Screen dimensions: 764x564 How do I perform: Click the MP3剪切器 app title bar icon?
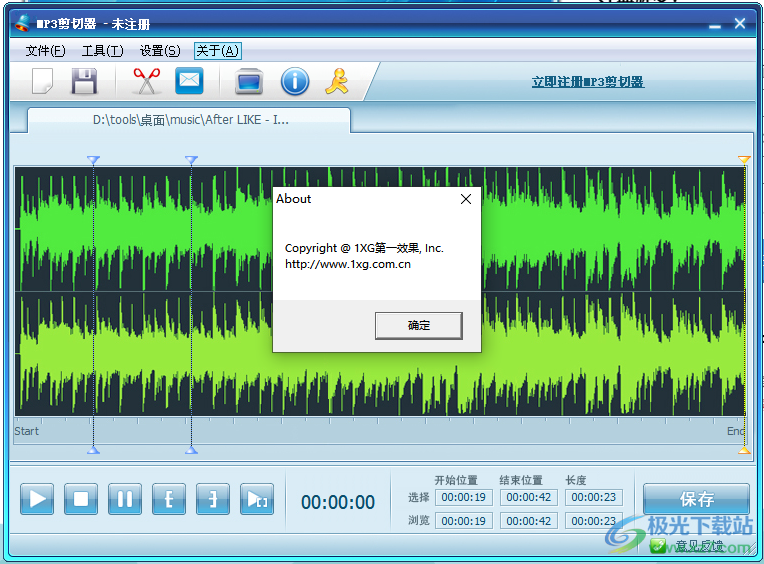[22, 23]
